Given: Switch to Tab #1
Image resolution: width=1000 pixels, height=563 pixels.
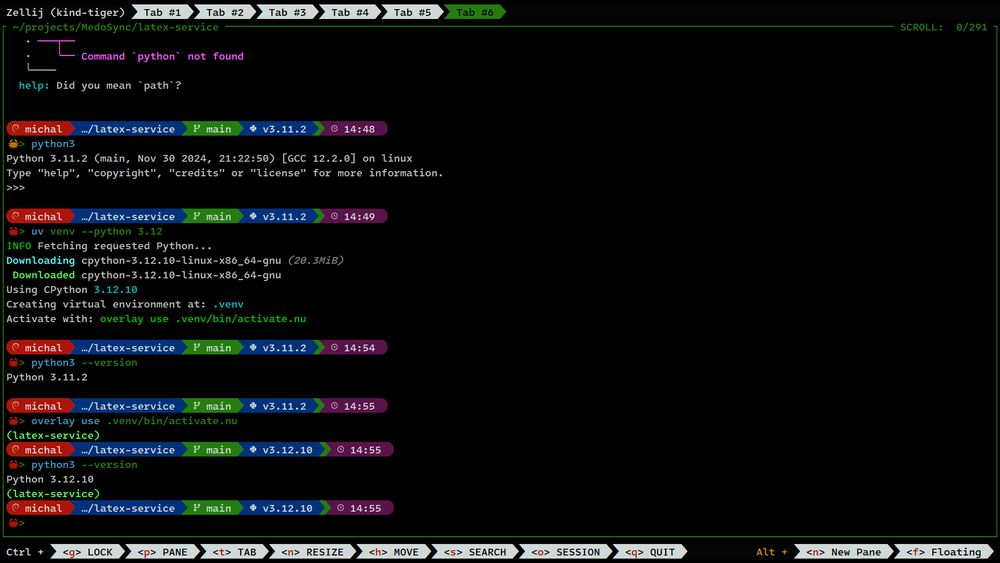Looking at the screenshot, I should point(162,12).
